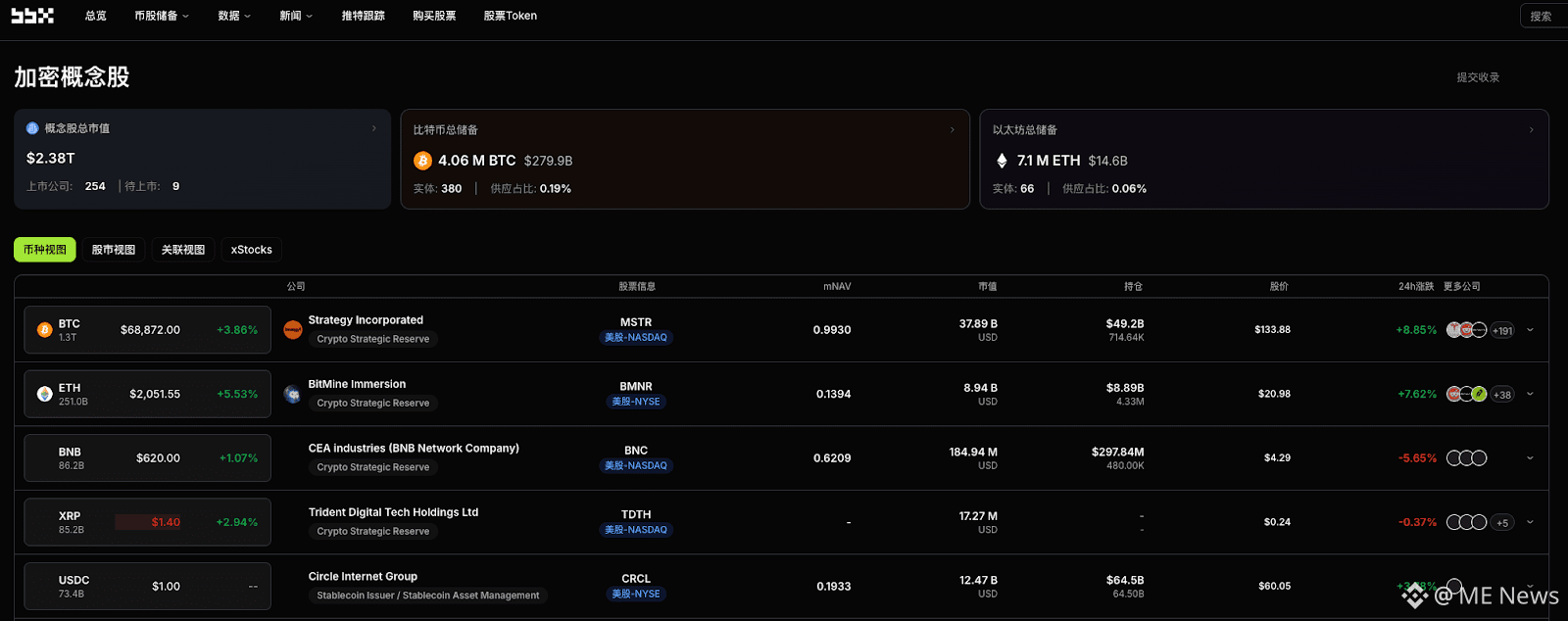Open Circle Internet Group company name
This screenshot has height=621, width=1568.
click(x=363, y=577)
